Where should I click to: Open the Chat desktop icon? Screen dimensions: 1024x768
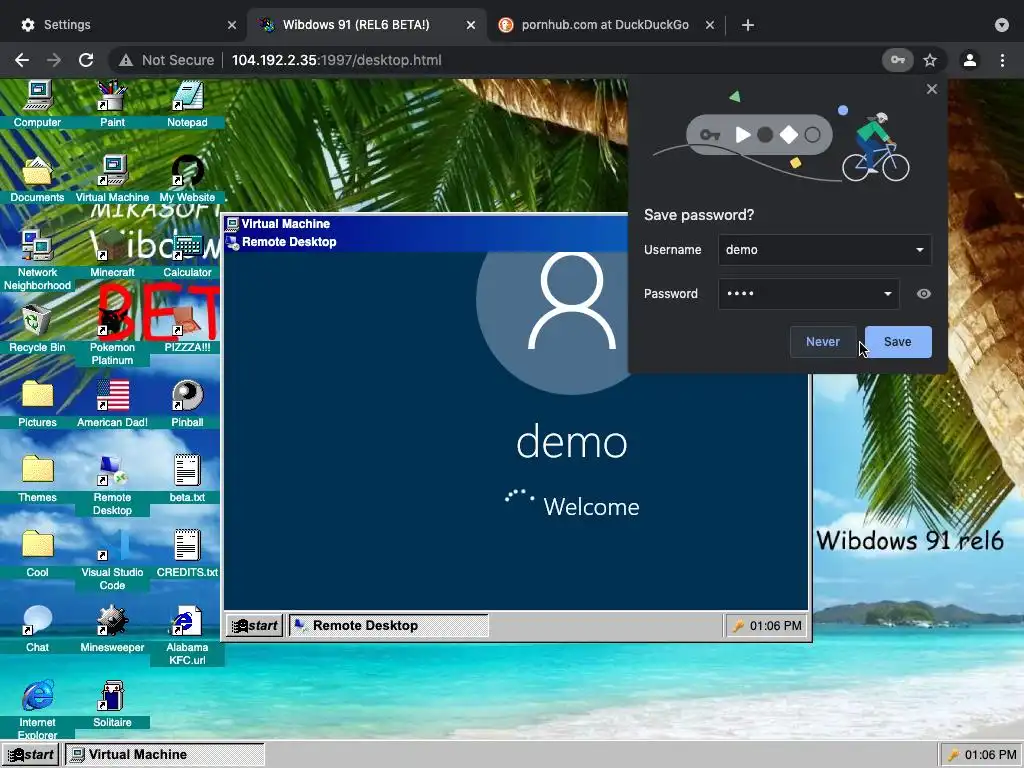tap(37, 629)
